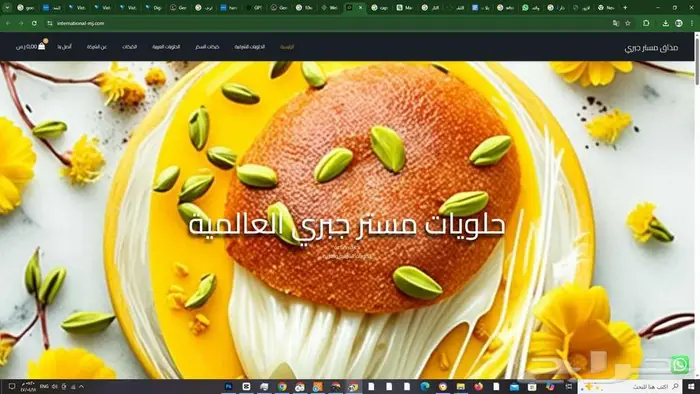
Task: Click the translate page icon in address bar
Action: [x=616, y=23]
